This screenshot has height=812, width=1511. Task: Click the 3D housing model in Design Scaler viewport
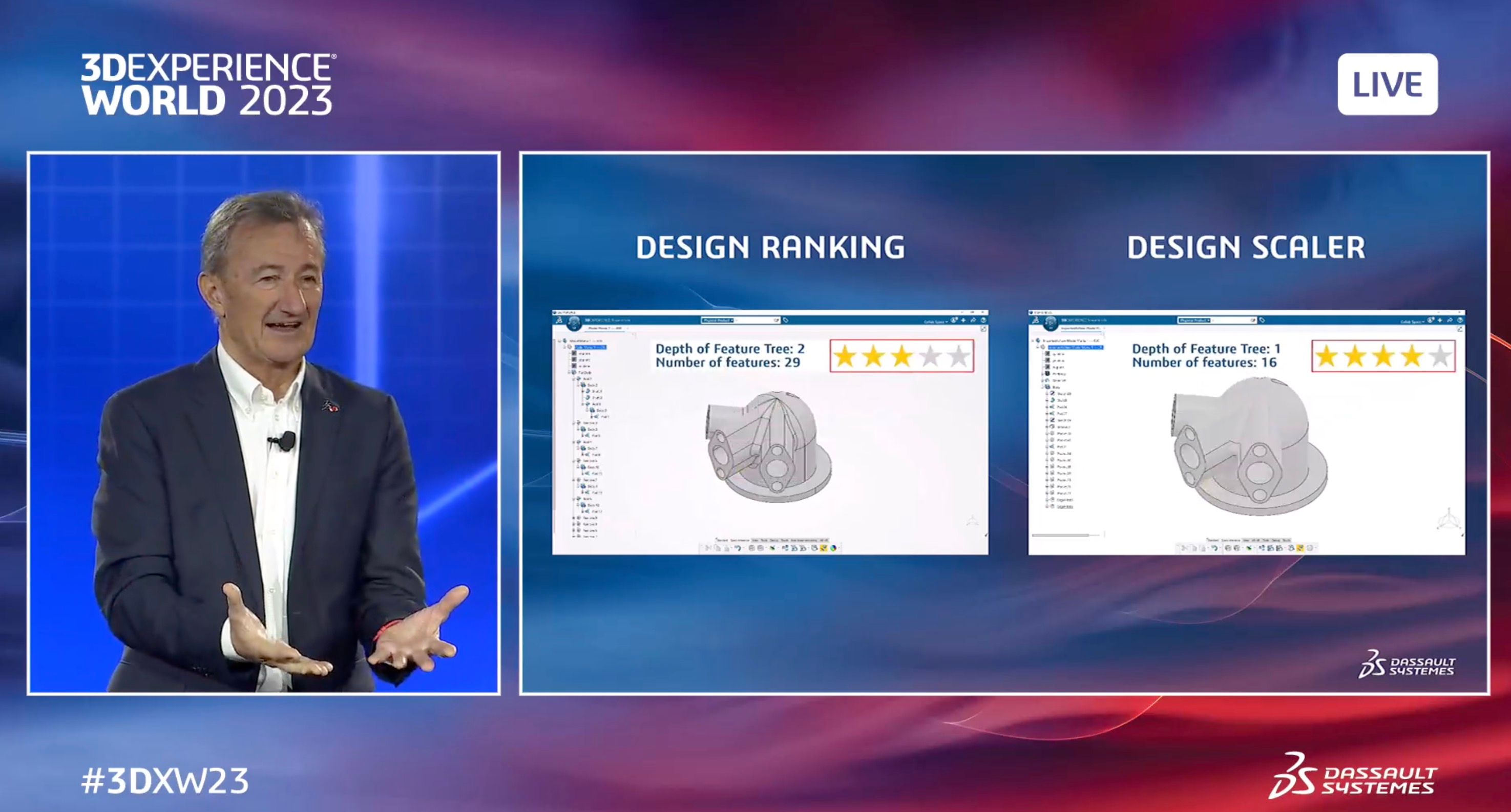1249,447
